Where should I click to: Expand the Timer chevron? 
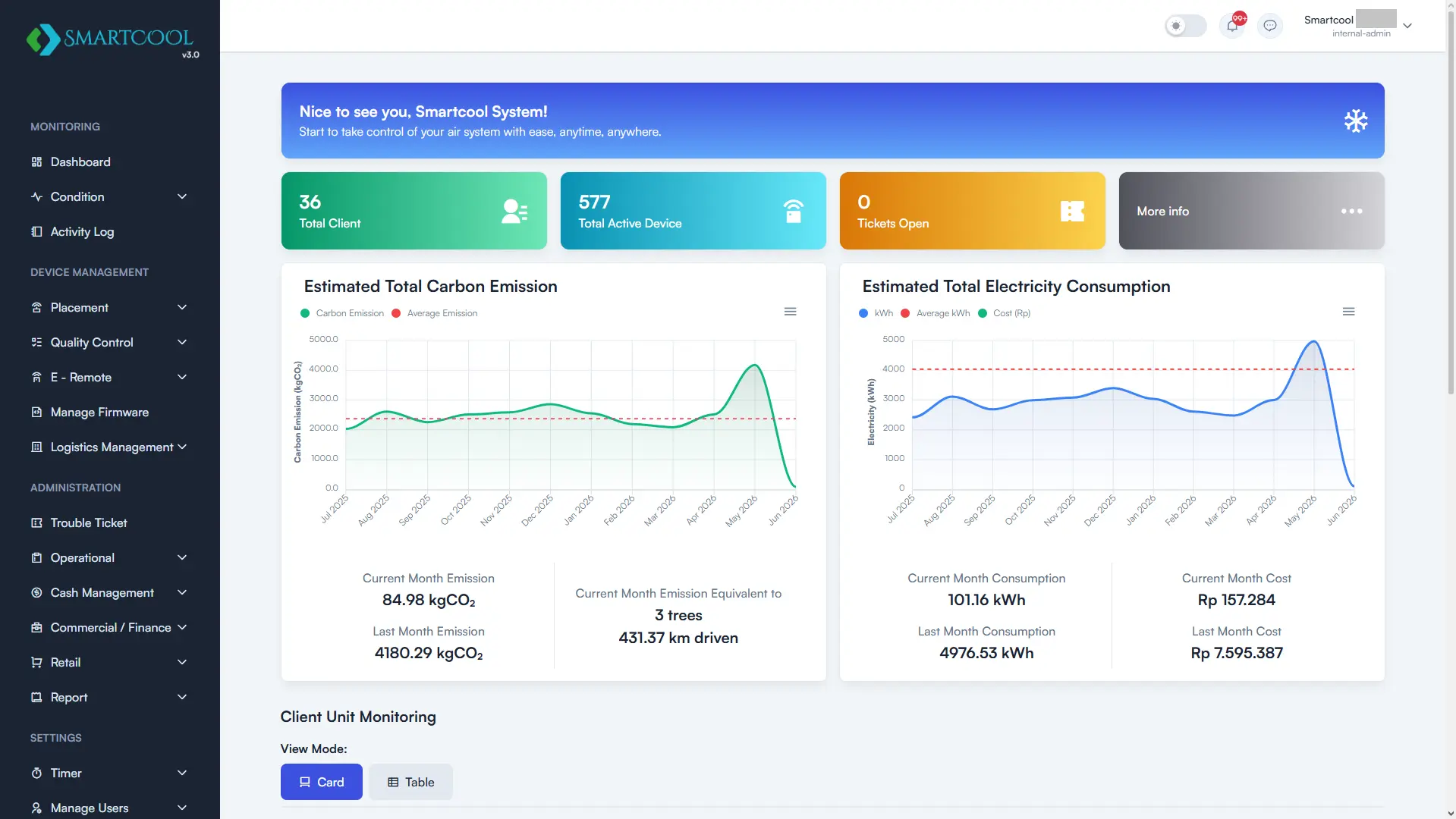coord(182,773)
